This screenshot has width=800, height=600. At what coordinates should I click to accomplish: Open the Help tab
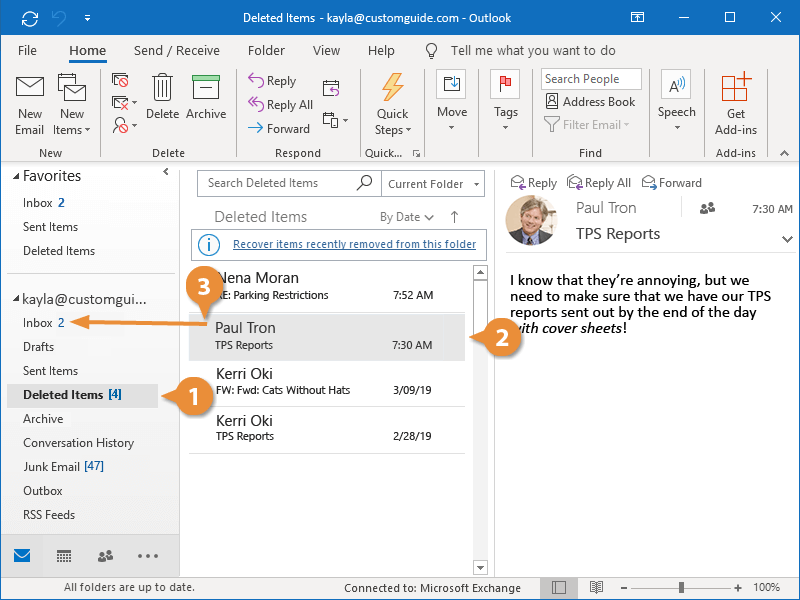pos(381,51)
